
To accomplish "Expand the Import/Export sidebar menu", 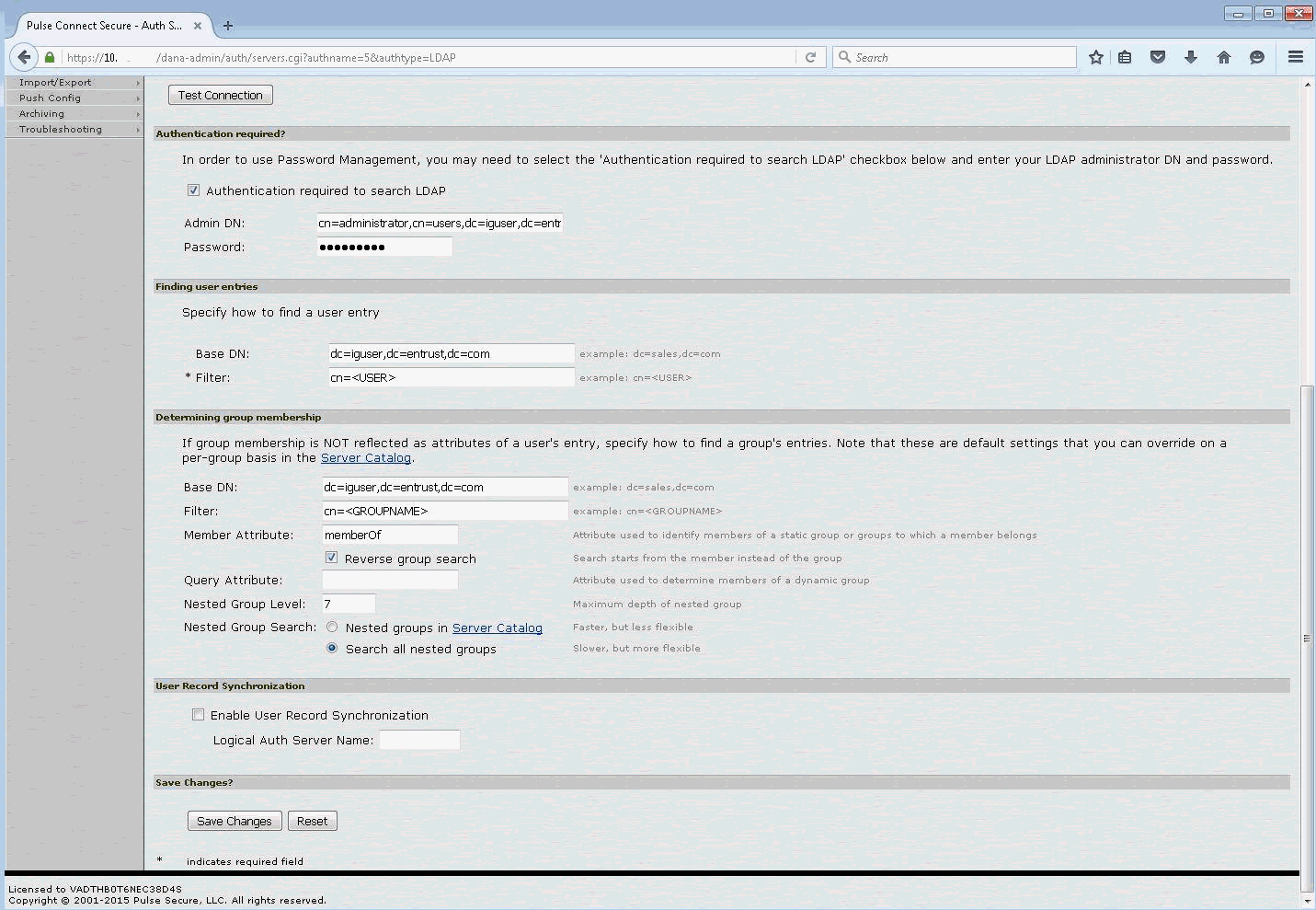I will click(x=74, y=83).
